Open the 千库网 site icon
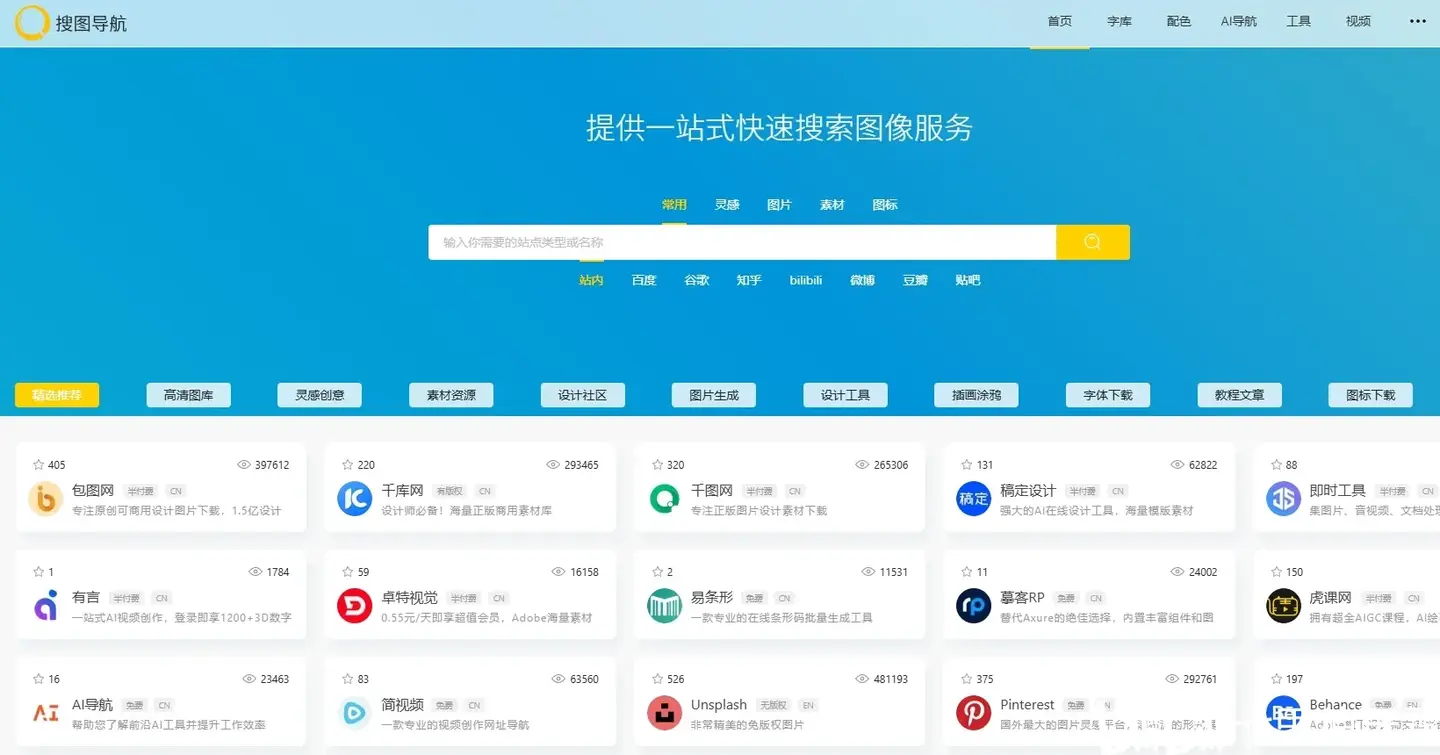 (355, 499)
